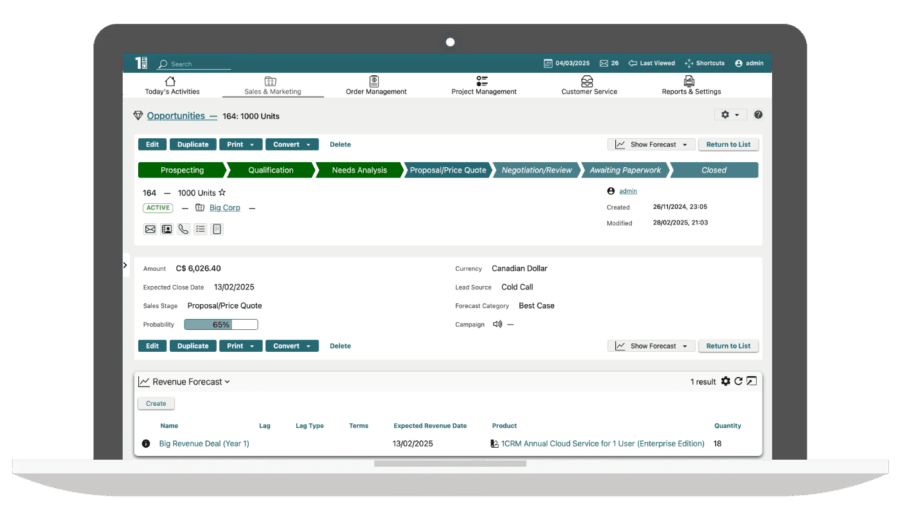
Task: Click the 65% probability bar
Action: [x=221, y=324]
